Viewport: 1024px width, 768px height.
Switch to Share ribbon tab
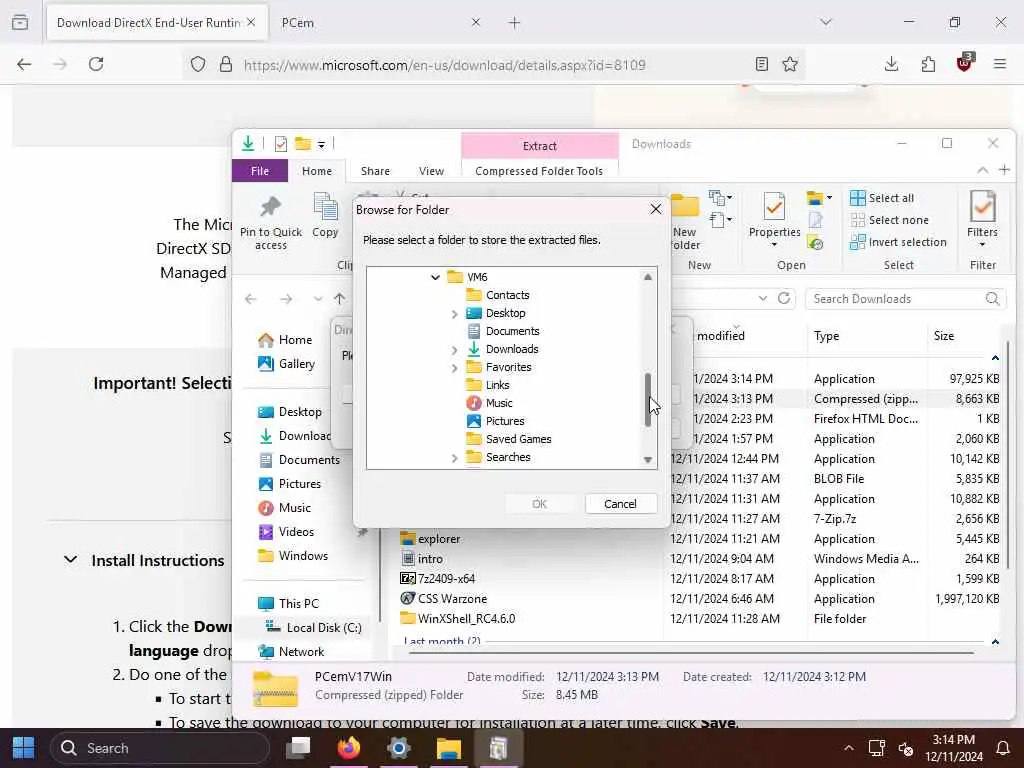coord(375,170)
